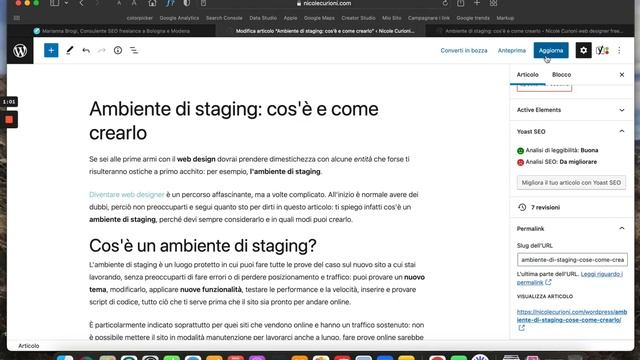Add a new Safari tab
This screenshot has width=640, height=360.
[477, 3]
